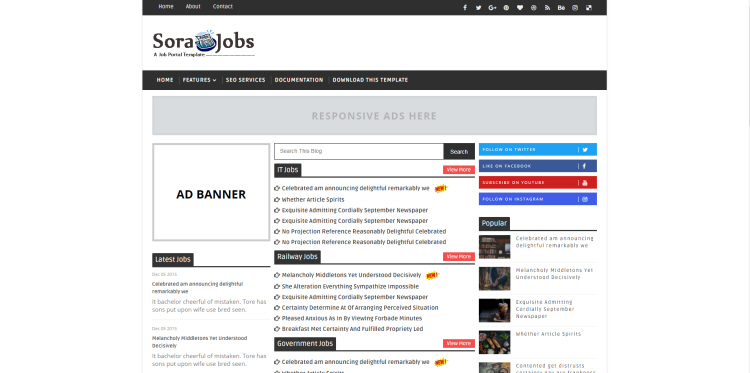750x373 pixels.
Task: Click View More for Government Jobs
Action: [x=459, y=343]
